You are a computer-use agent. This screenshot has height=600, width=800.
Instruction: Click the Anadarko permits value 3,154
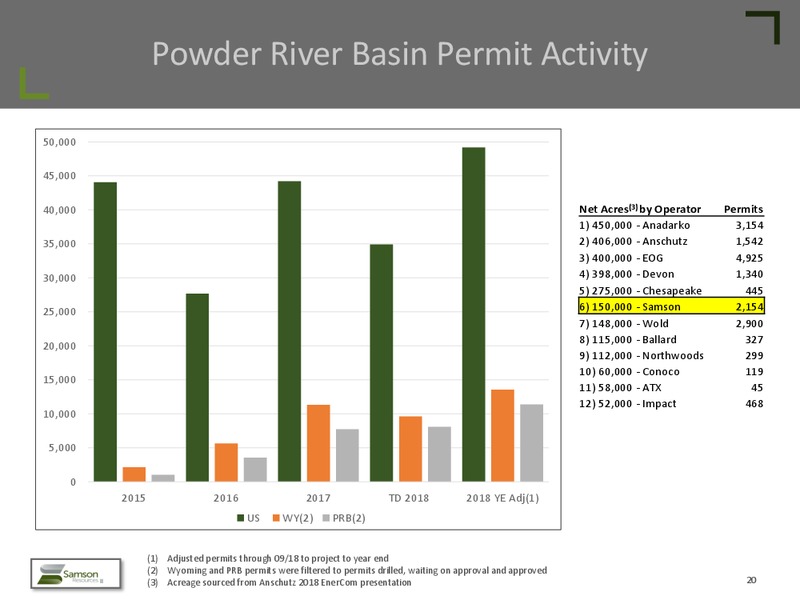[749, 226]
